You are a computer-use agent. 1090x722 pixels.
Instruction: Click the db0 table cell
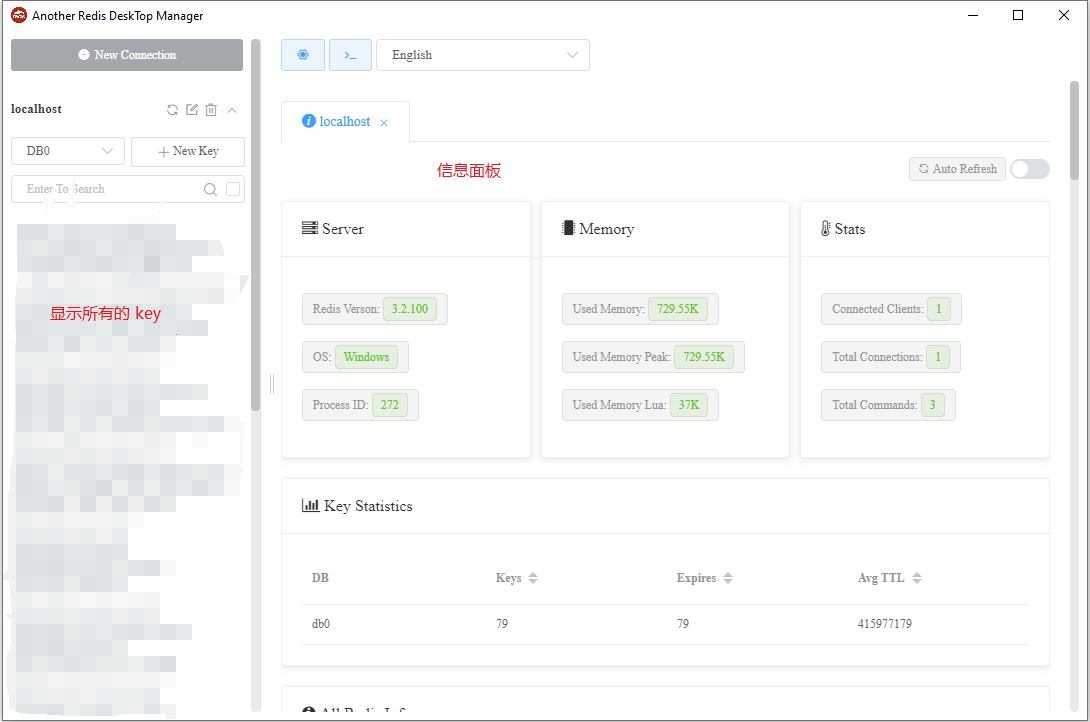pyautogui.click(x=320, y=624)
